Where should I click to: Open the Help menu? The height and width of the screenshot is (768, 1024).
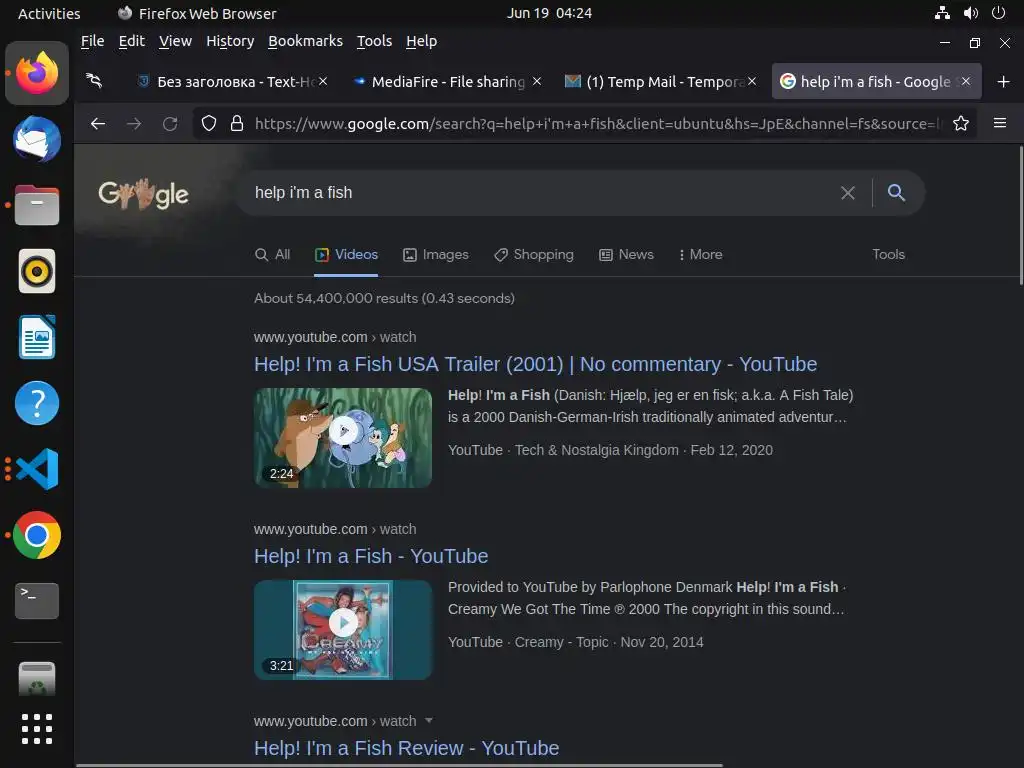coord(421,41)
